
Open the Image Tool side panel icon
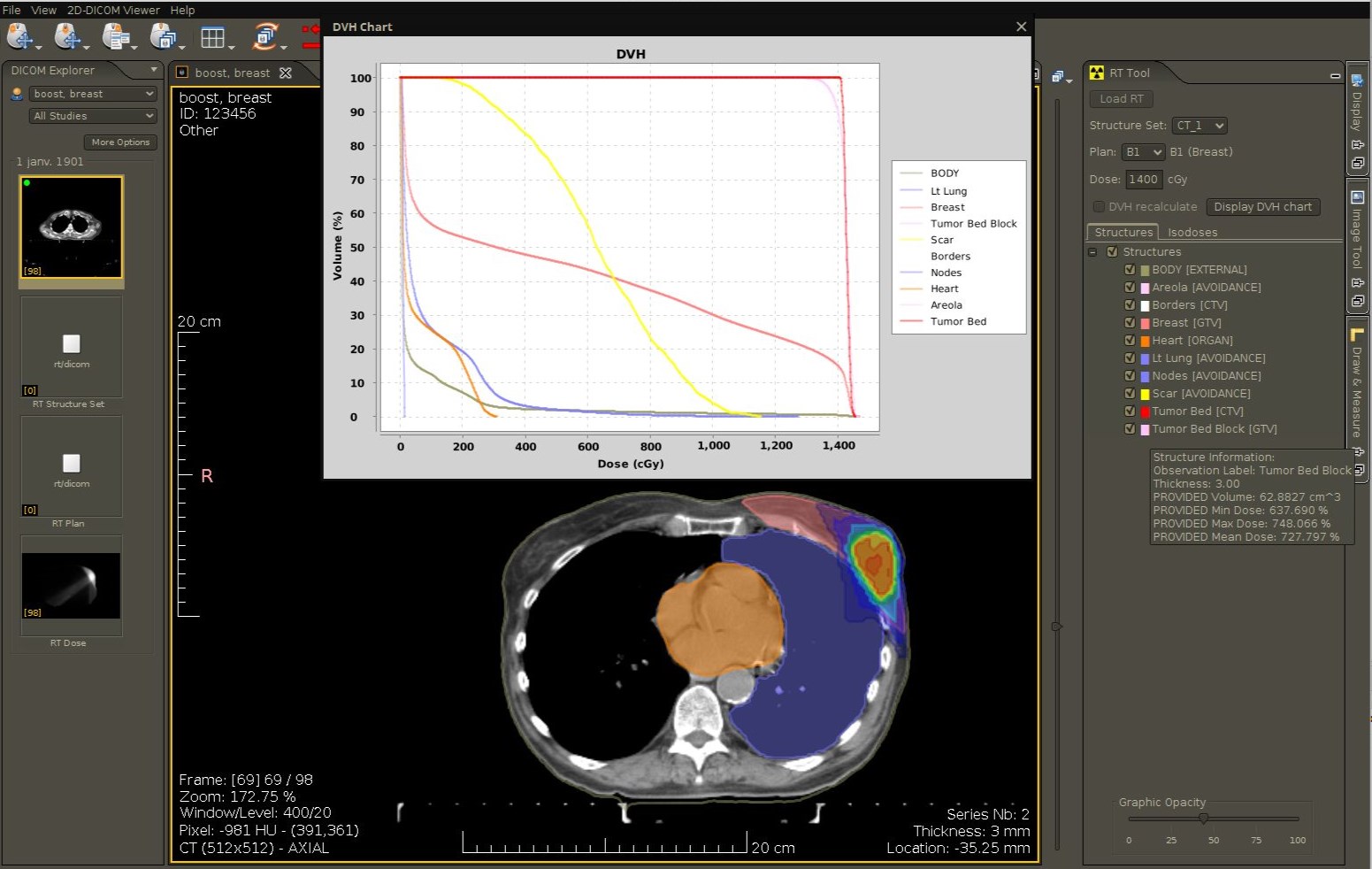coord(1357,197)
